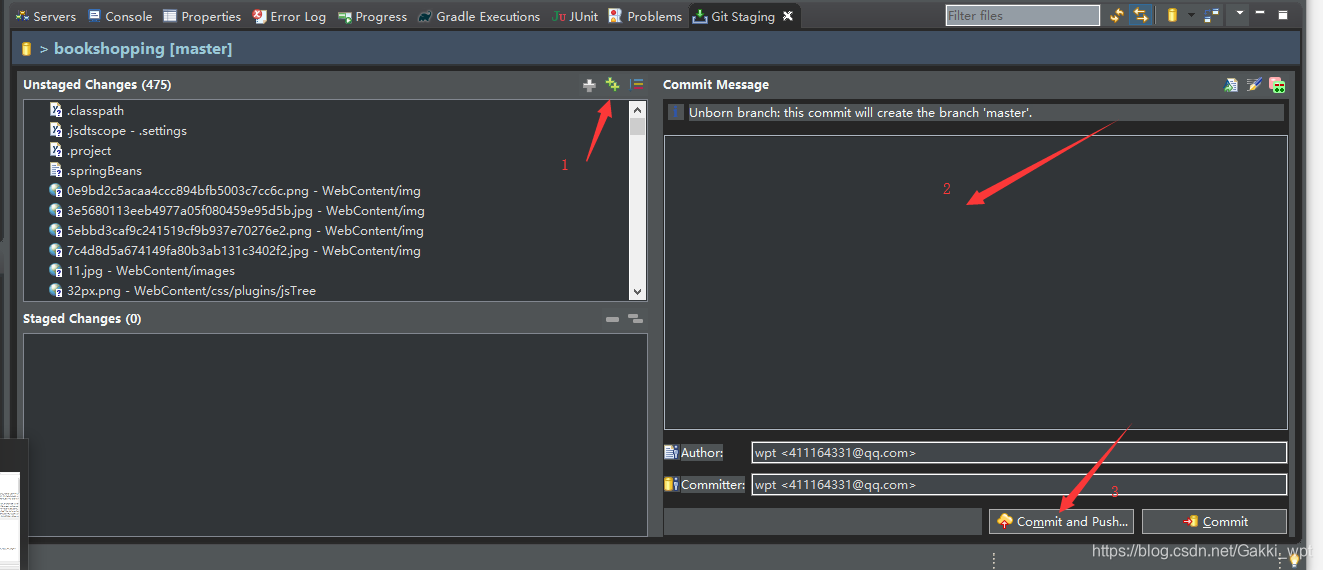
Task: Click the Servers tab icon
Action: pos(22,16)
